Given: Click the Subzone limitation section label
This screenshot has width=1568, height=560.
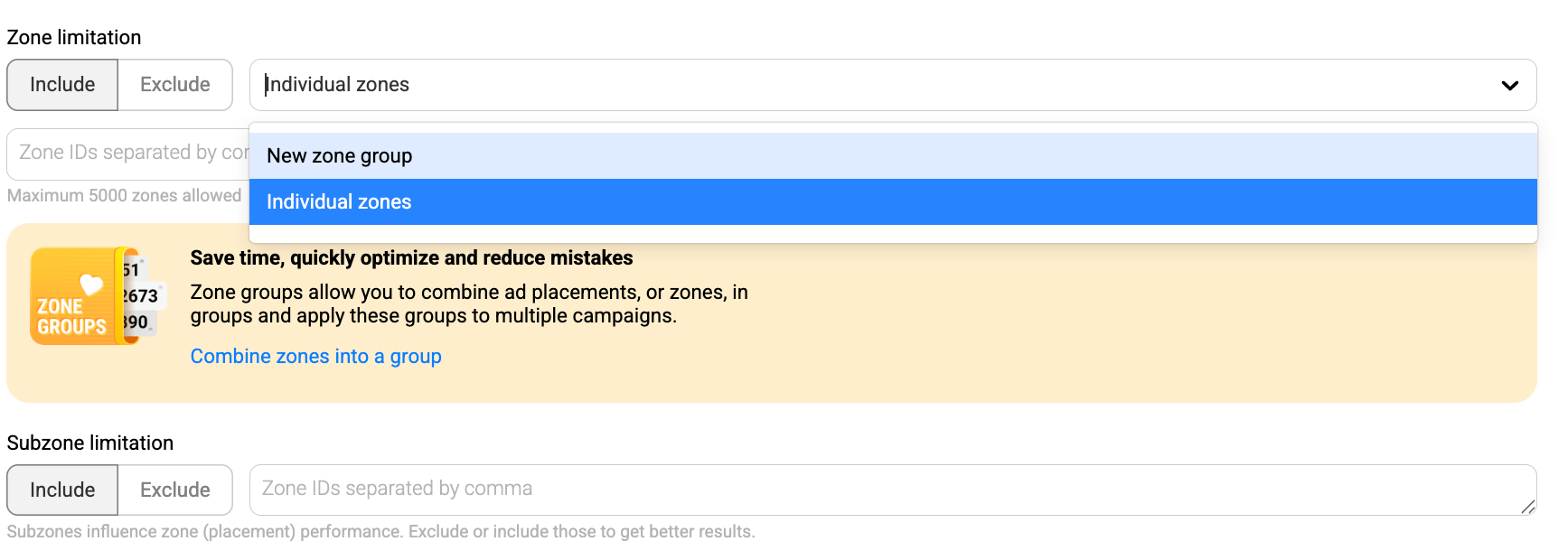Looking at the screenshot, I should [x=89, y=443].
